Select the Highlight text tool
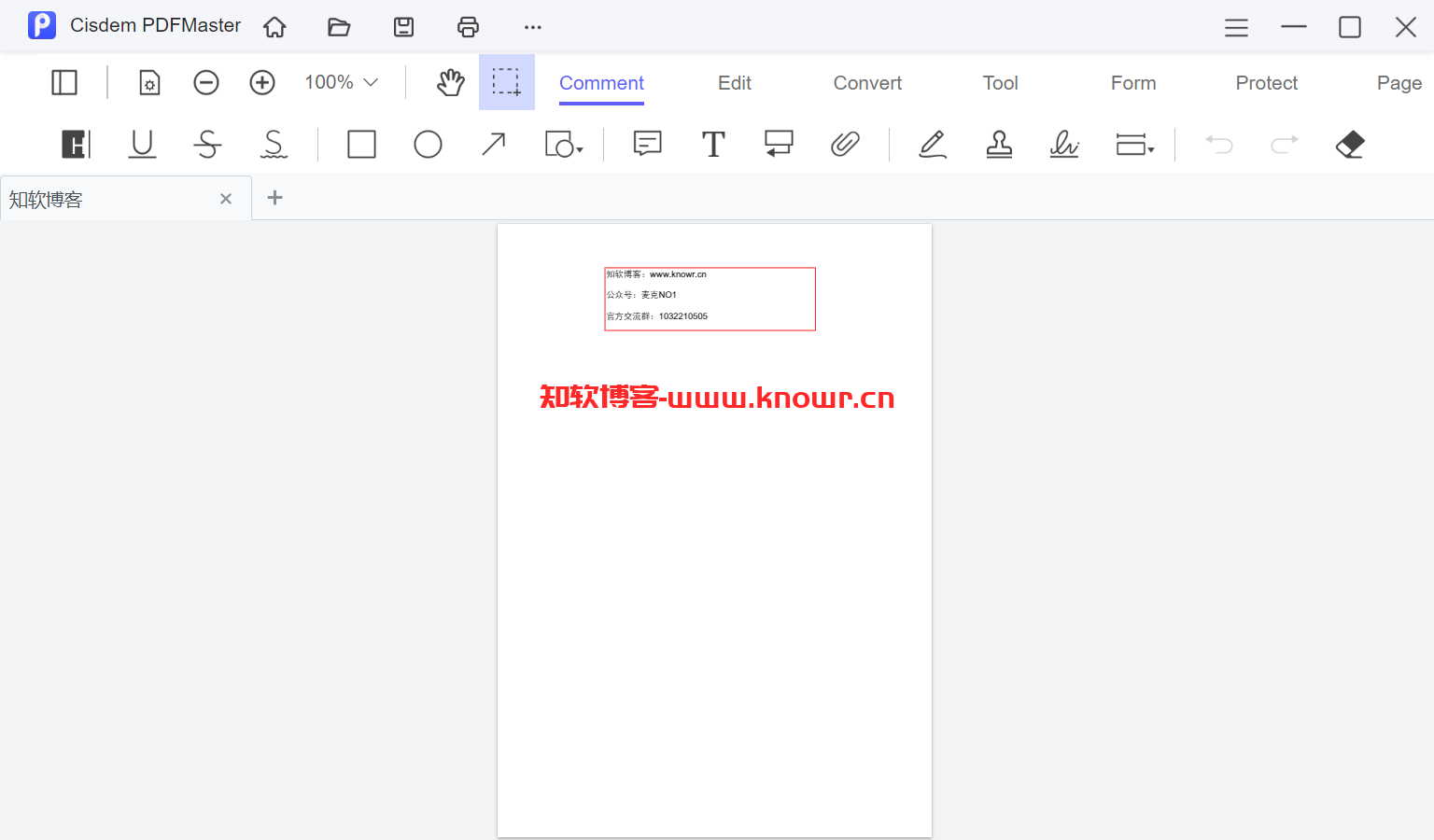 (76, 145)
